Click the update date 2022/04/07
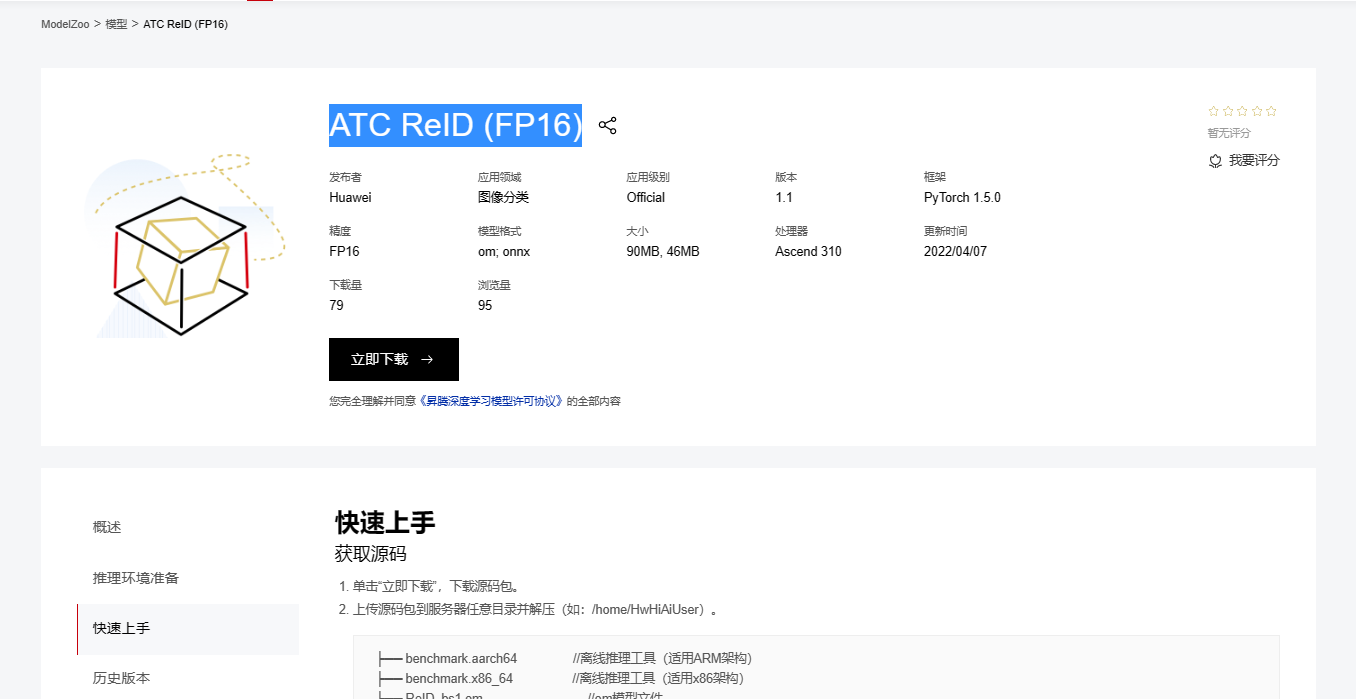The image size is (1356, 699). pos(955,251)
